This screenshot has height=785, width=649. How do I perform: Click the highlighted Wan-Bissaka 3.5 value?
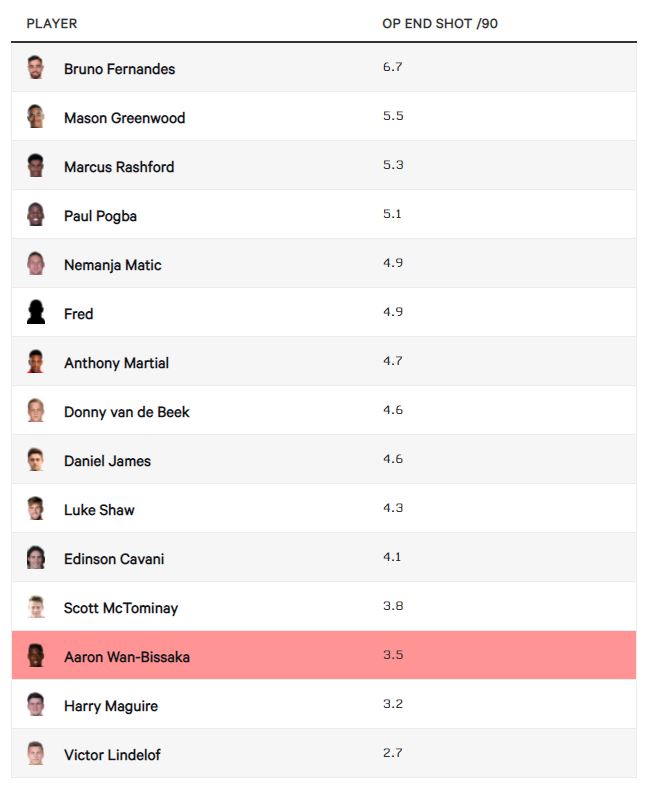[x=392, y=655]
